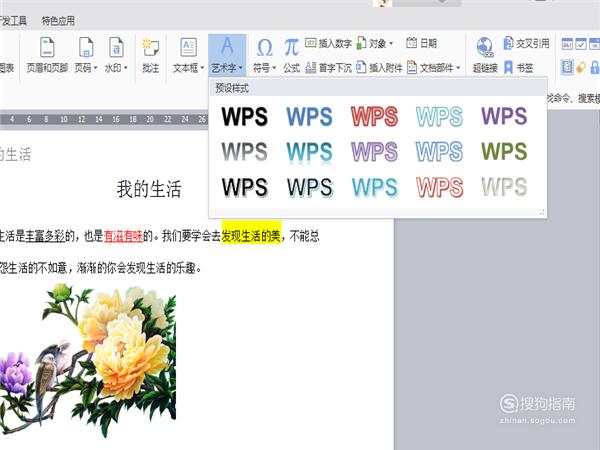Viewport: 600px width, 450px height.
Task: Add a 书签 bookmark
Action: click(518, 68)
